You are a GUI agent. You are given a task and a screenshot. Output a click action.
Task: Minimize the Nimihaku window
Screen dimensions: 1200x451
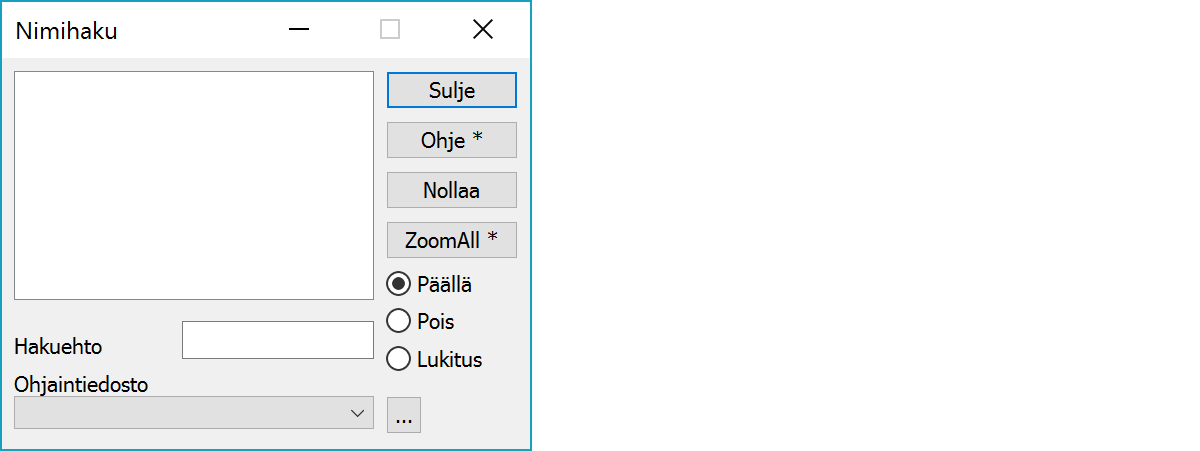point(298,30)
